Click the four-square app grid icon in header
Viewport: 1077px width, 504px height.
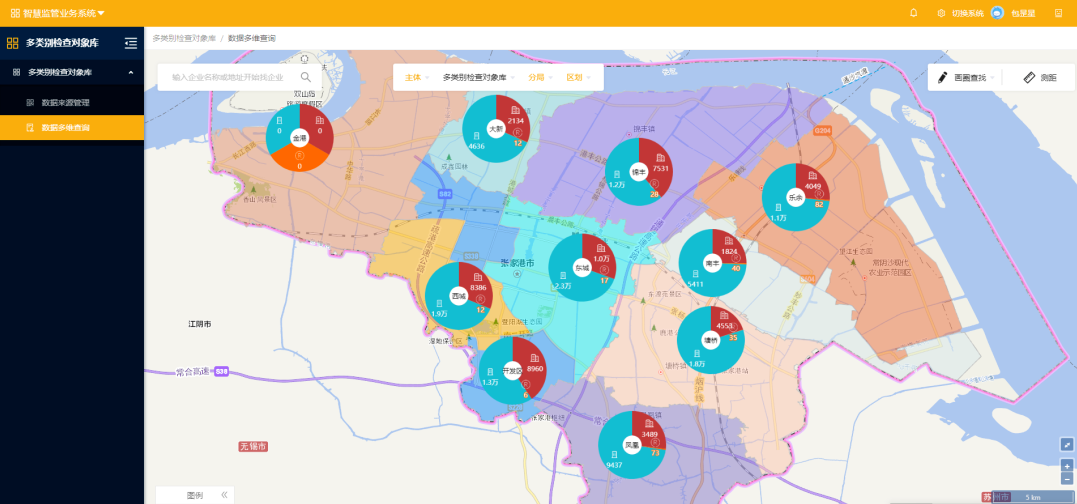click(15, 13)
